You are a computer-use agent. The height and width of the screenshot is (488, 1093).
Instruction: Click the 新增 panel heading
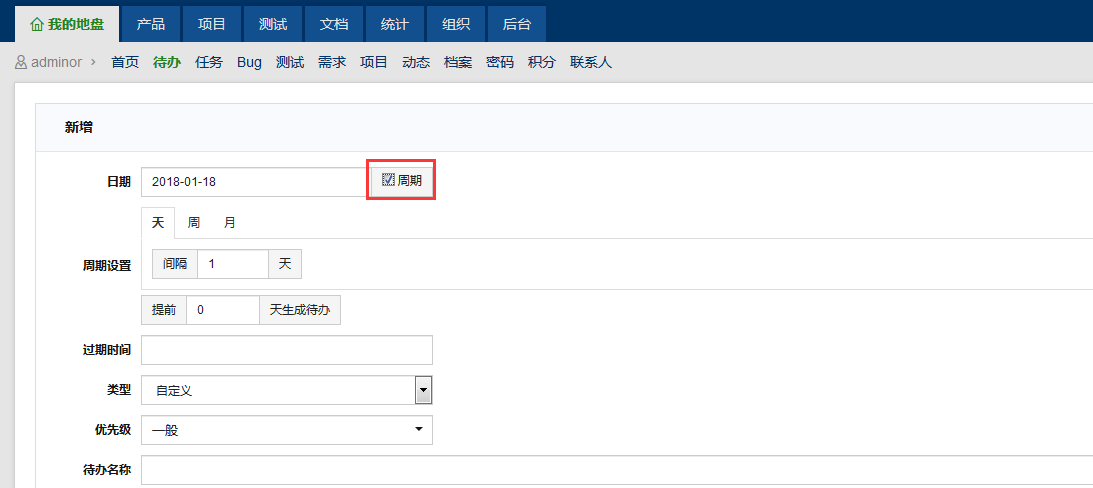coord(79,128)
